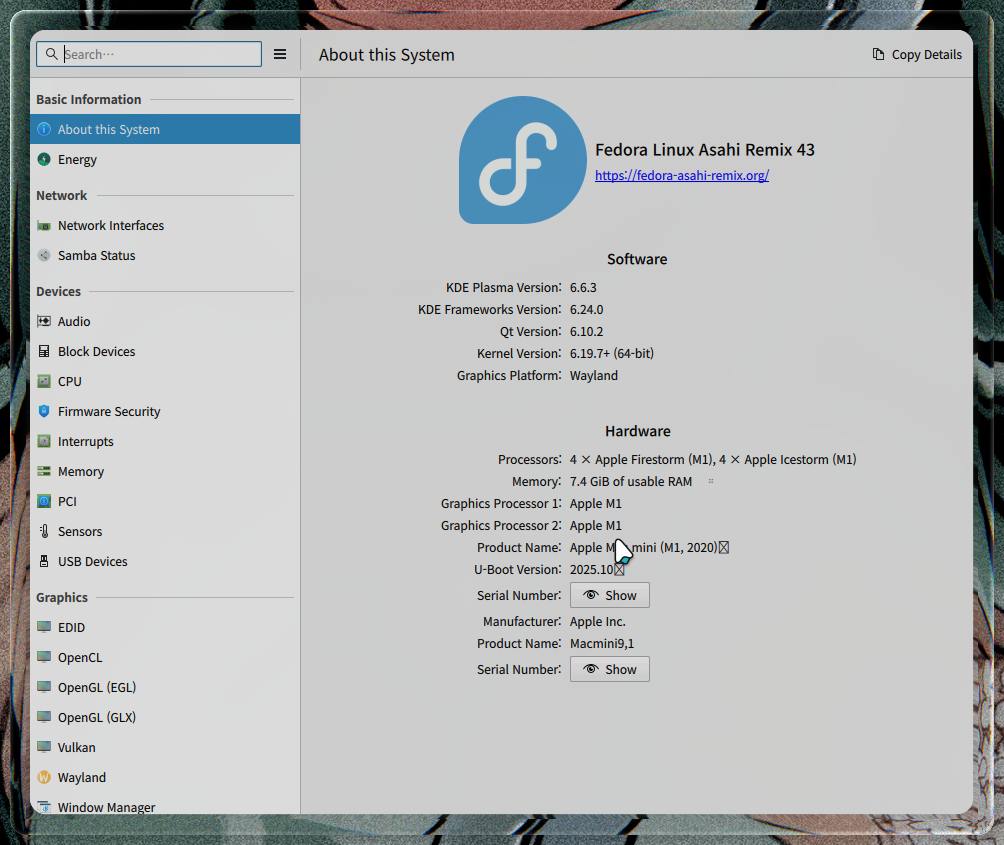Click the OpenGL (GLX) monitor icon
Image resolution: width=1004 pixels, height=845 pixels.
point(44,718)
